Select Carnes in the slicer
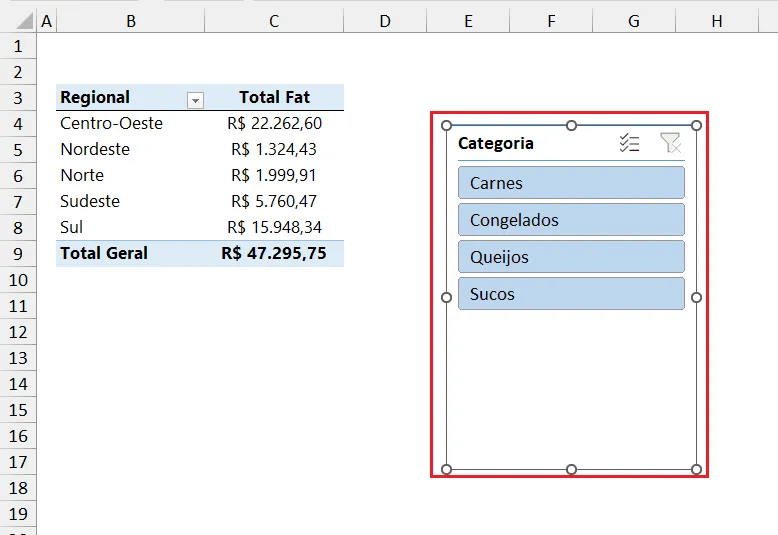The width and height of the screenshot is (778, 535). (x=571, y=183)
